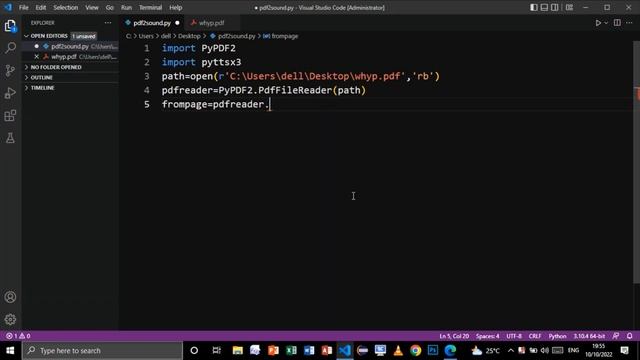Change encoding via UTF-8 status item
The width and height of the screenshot is (640, 360).
click(514, 336)
